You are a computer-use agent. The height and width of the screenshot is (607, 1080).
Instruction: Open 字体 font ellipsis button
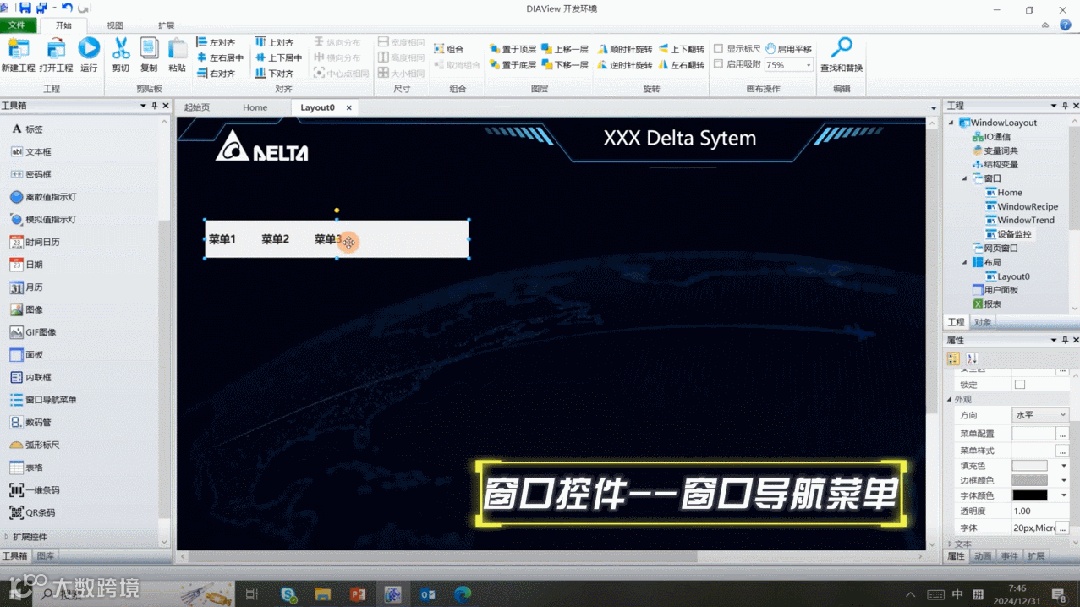(x=1063, y=528)
